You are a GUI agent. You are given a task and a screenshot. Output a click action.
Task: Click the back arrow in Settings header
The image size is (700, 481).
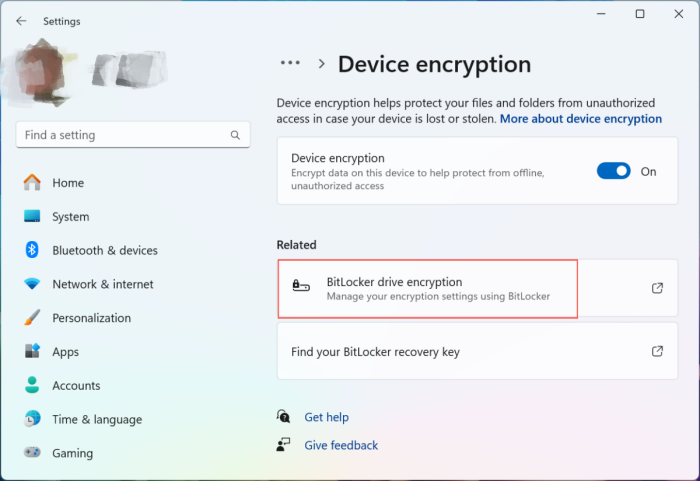click(21, 21)
